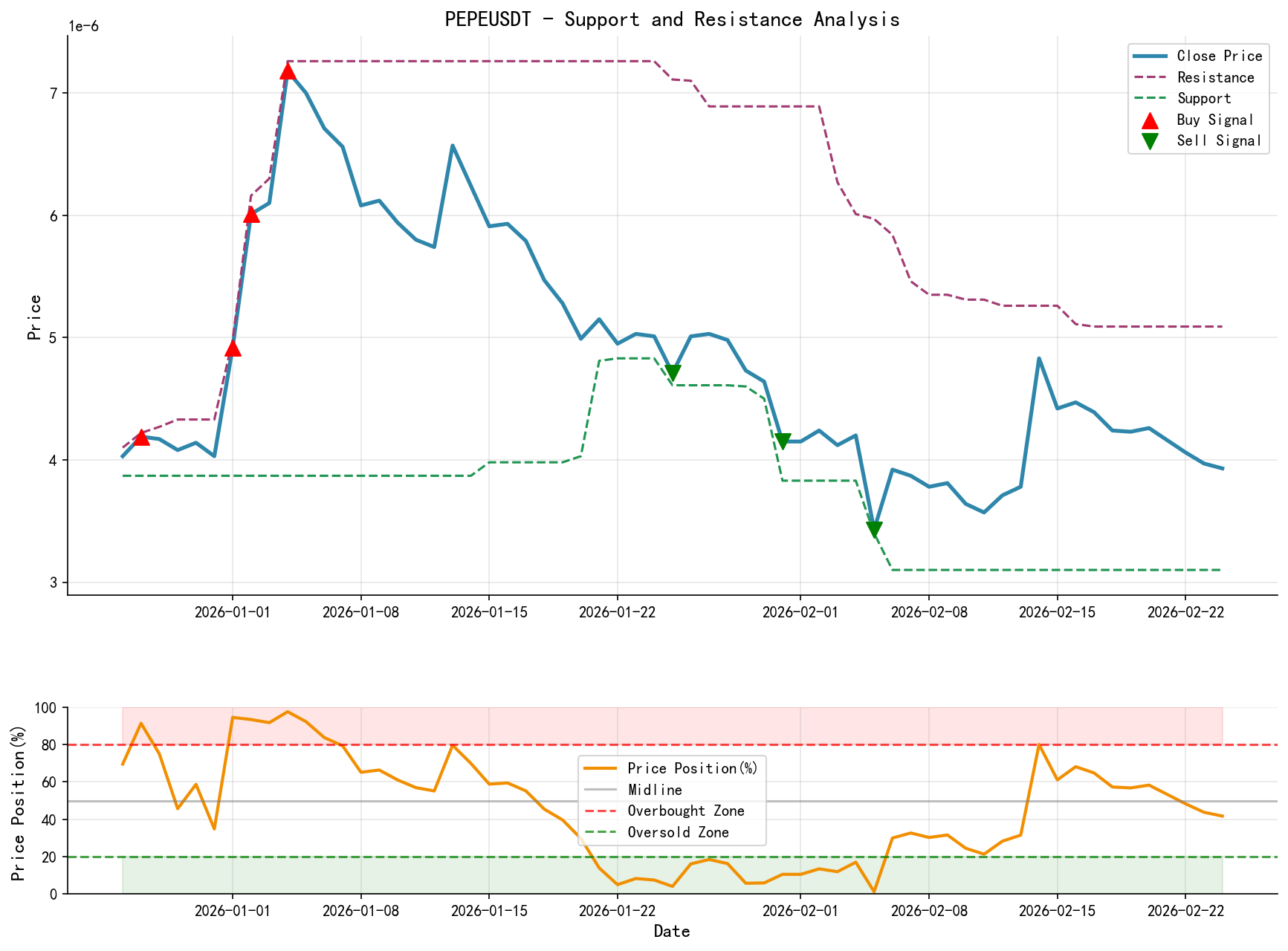Click the buy signal at the chart peak

[x=288, y=72]
